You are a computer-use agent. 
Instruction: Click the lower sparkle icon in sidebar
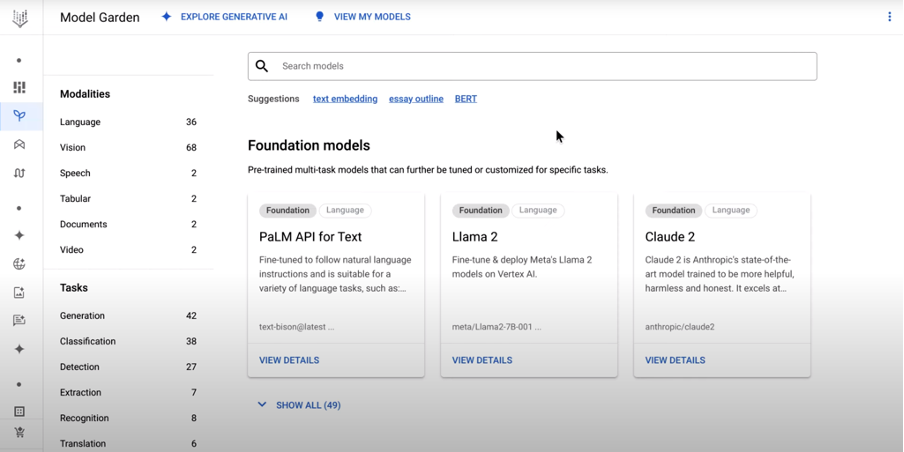pyautogui.click(x=20, y=349)
